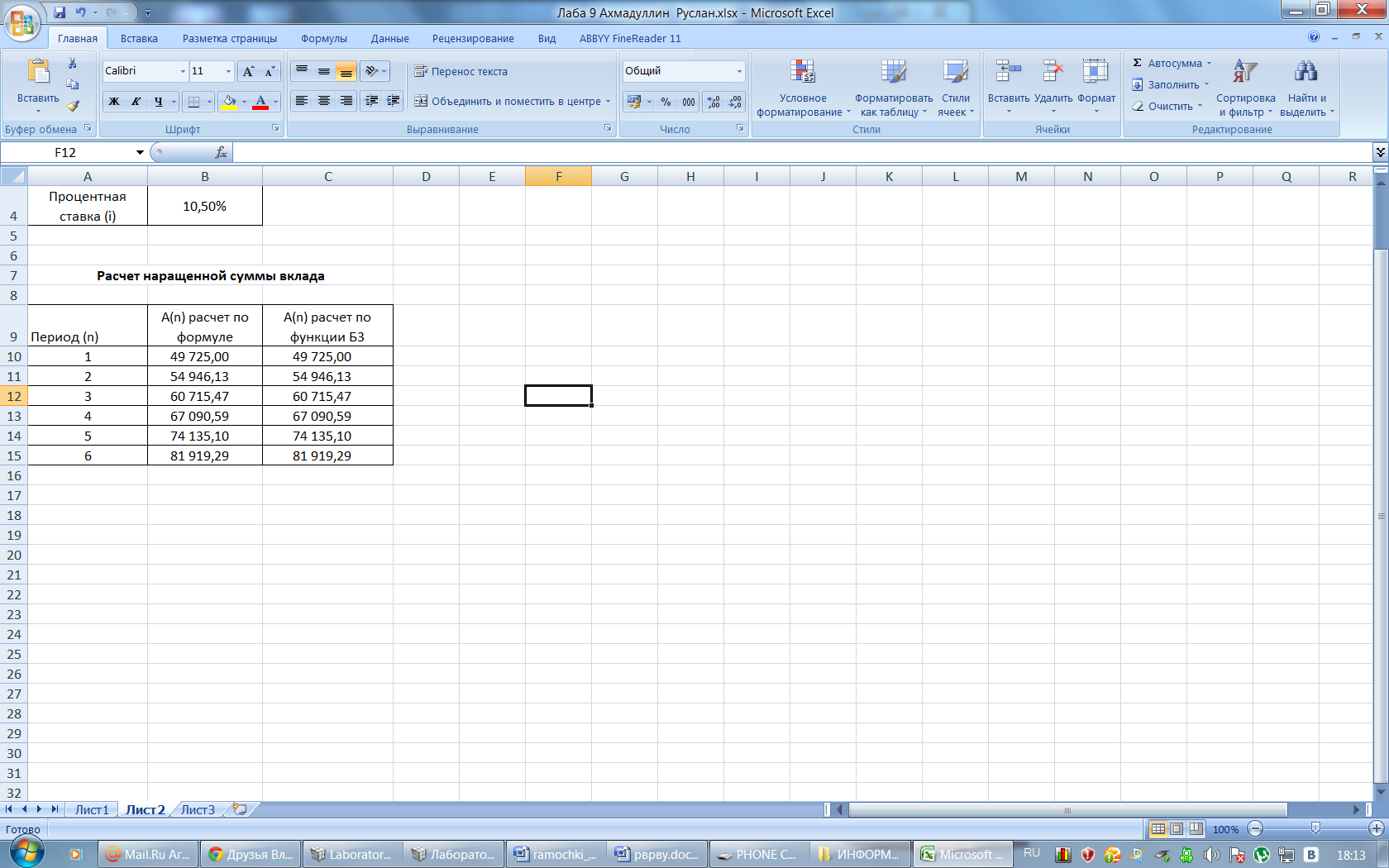This screenshot has height=868, width=1389.
Task: Apply the red font color swatch
Action: [x=260, y=102]
